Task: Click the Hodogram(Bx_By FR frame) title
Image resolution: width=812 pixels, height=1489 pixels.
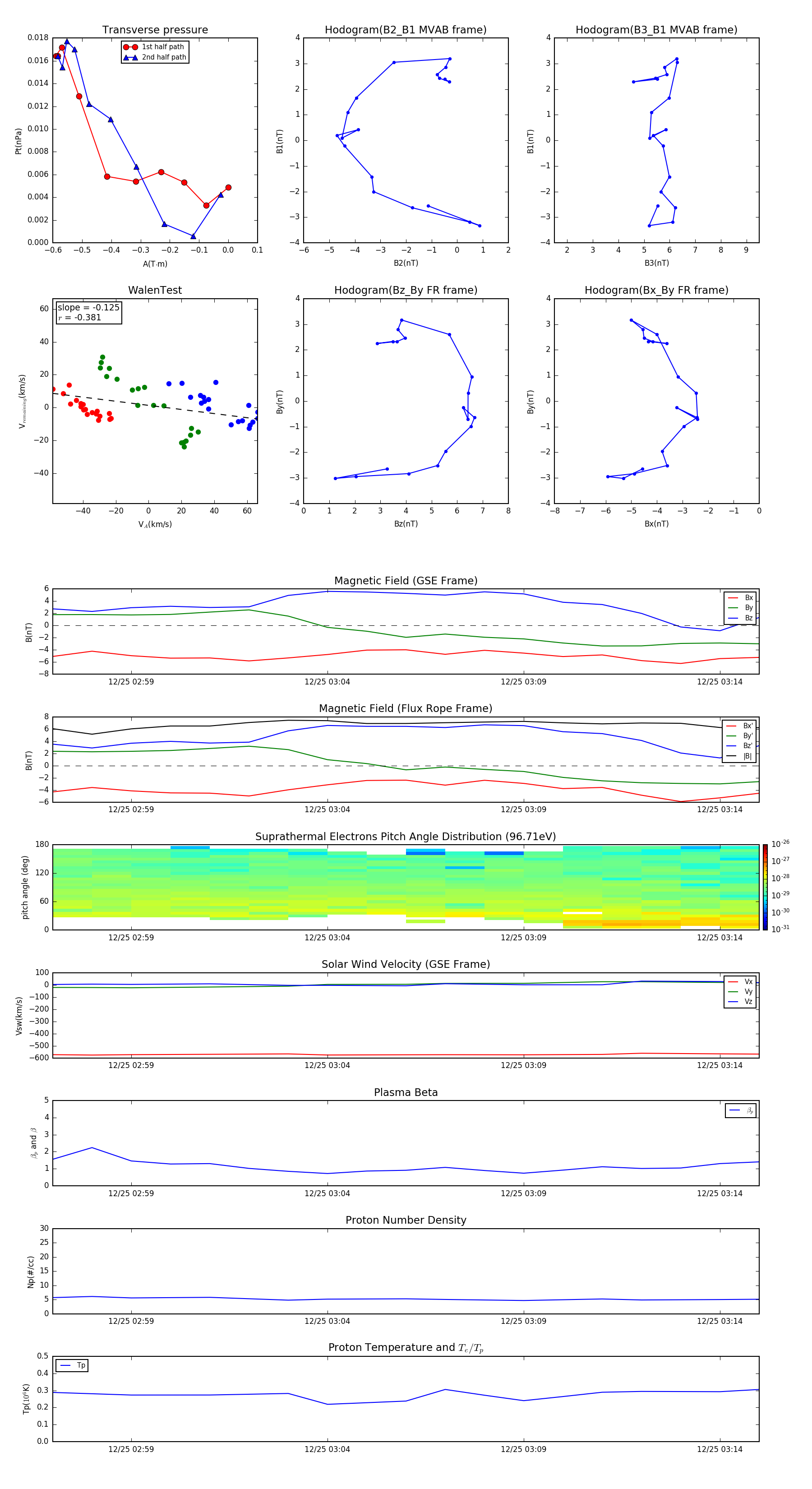Action: 656,290
